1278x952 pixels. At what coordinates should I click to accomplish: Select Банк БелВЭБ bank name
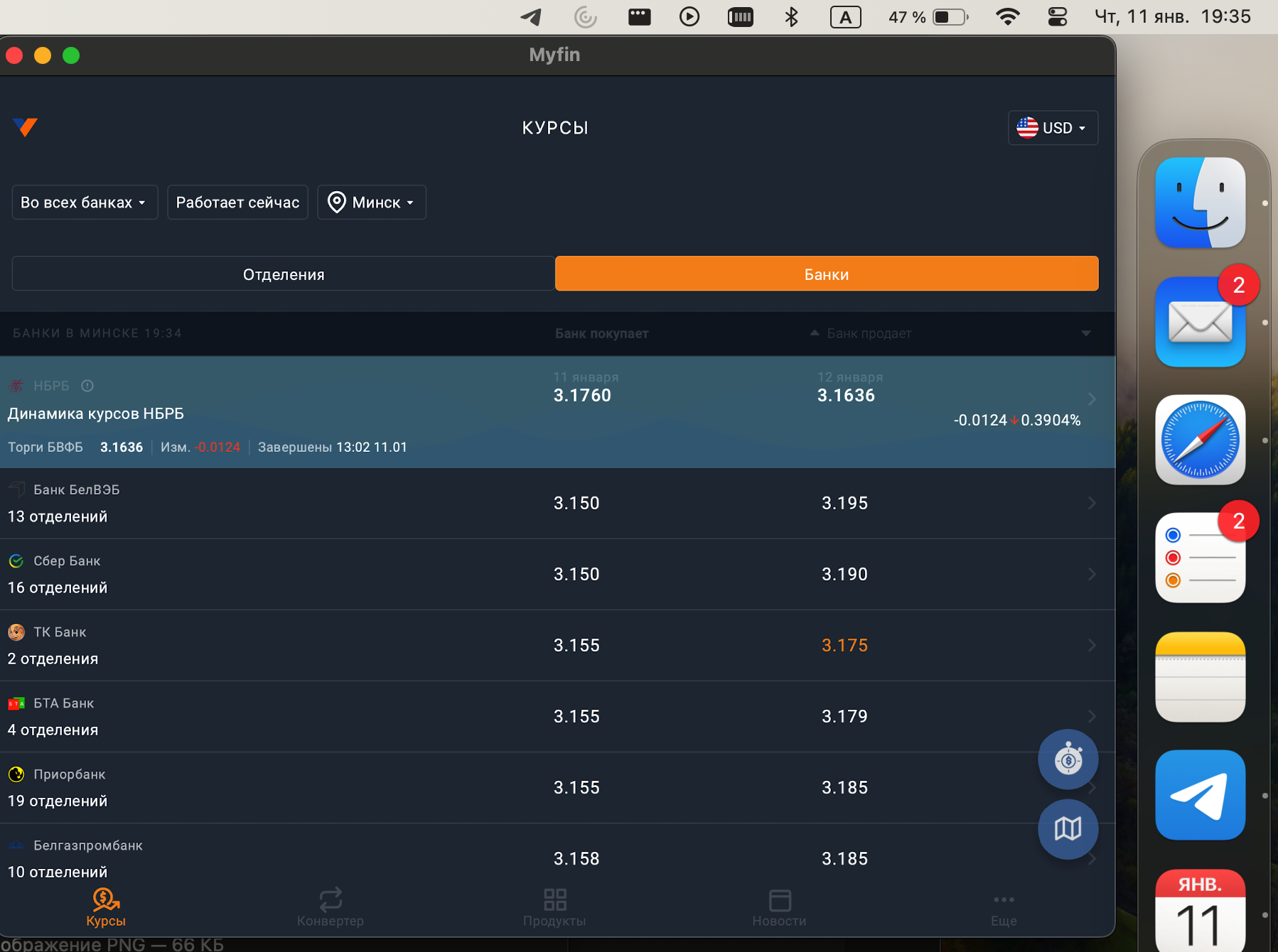point(77,489)
